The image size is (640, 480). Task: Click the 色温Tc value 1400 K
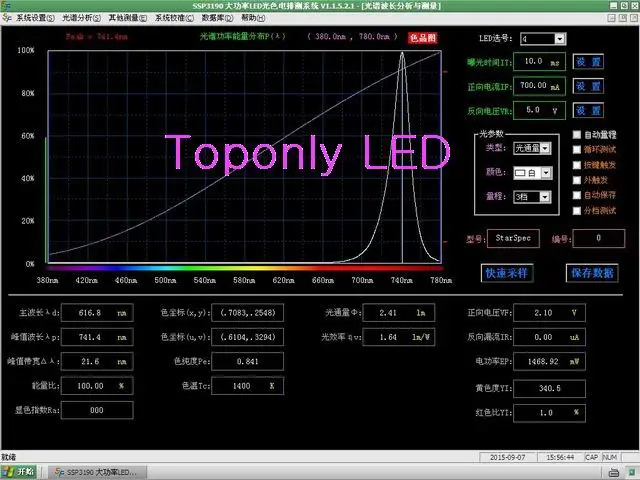247,386
